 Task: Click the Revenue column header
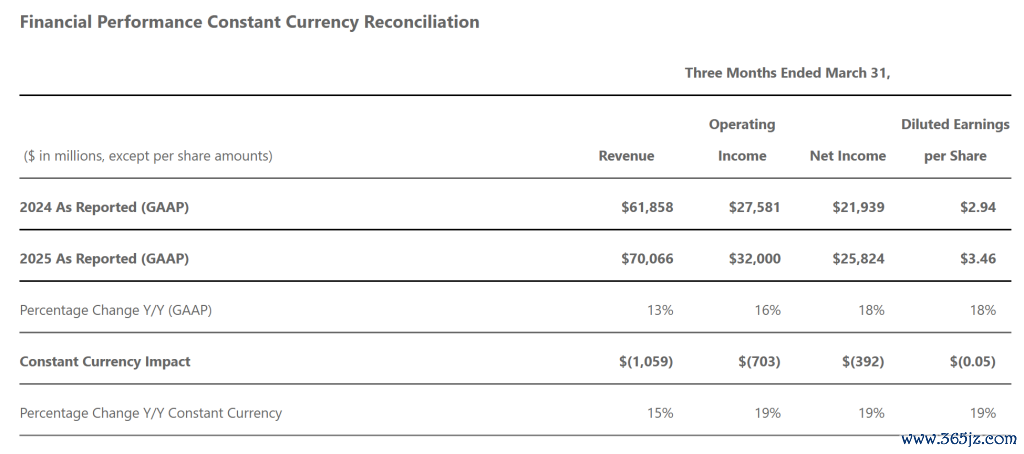coord(626,156)
